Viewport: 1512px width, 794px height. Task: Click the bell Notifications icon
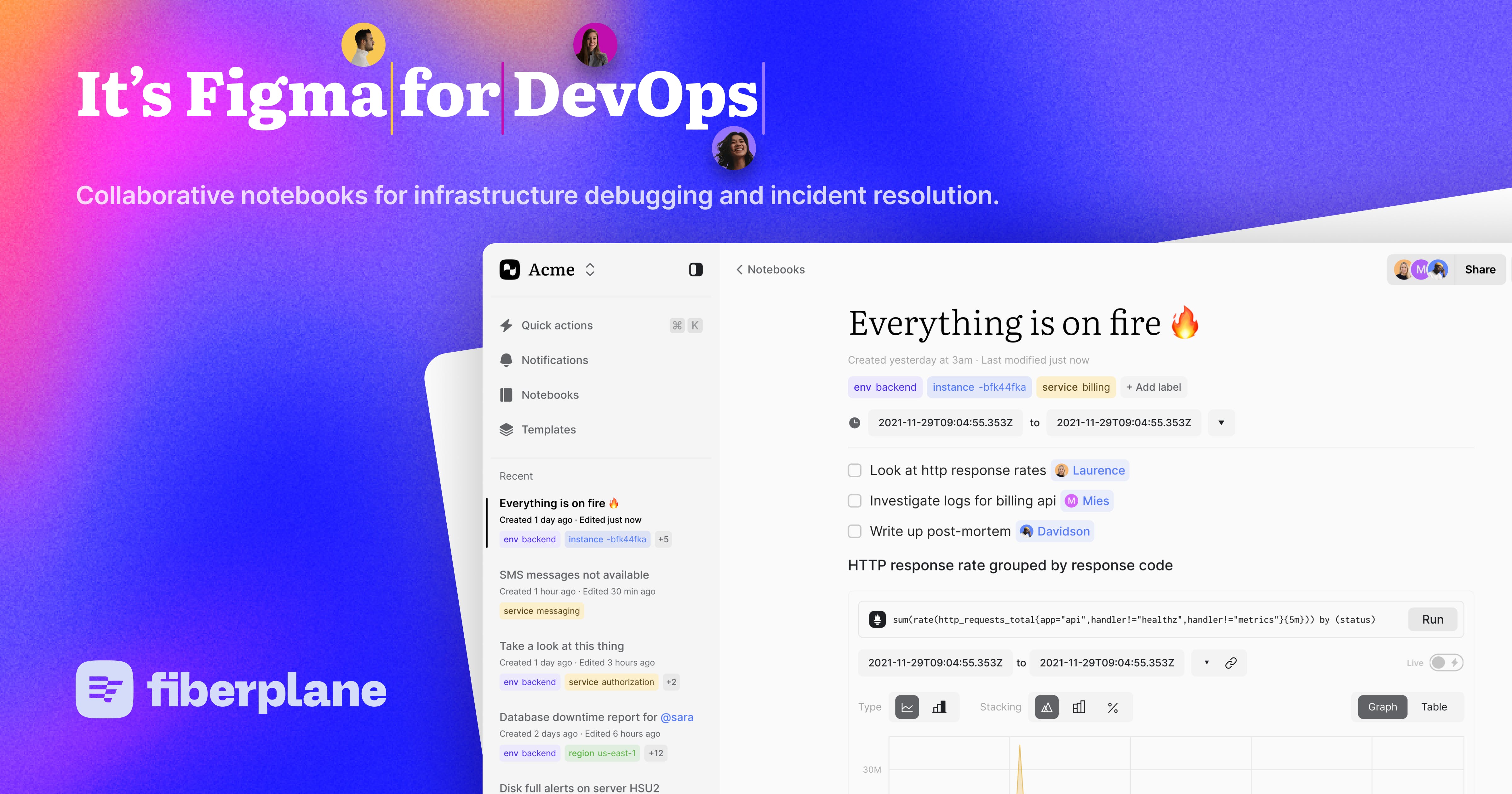[x=506, y=360]
